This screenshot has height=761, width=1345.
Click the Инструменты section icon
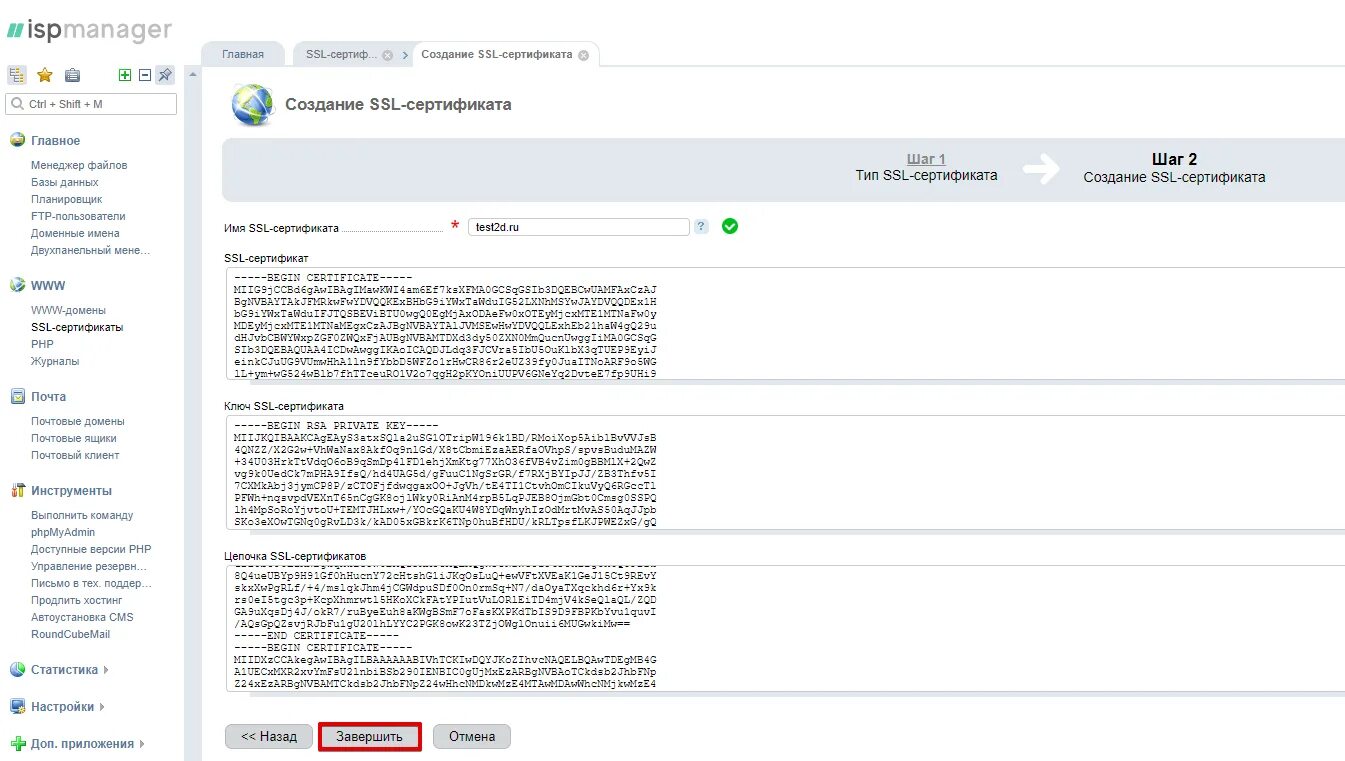point(17,490)
